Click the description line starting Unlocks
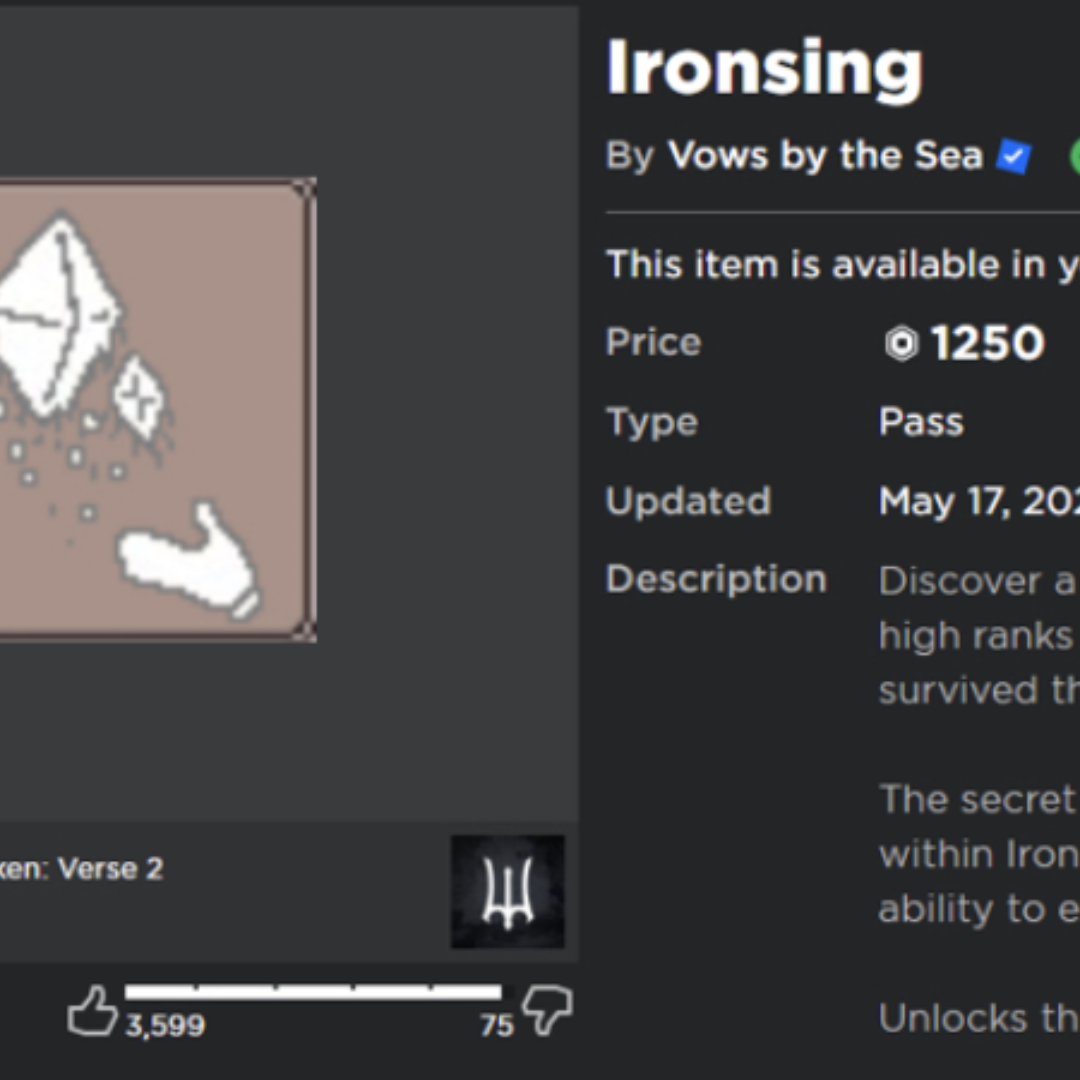Viewport: 1080px width, 1080px height. click(x=979, y=1018)
